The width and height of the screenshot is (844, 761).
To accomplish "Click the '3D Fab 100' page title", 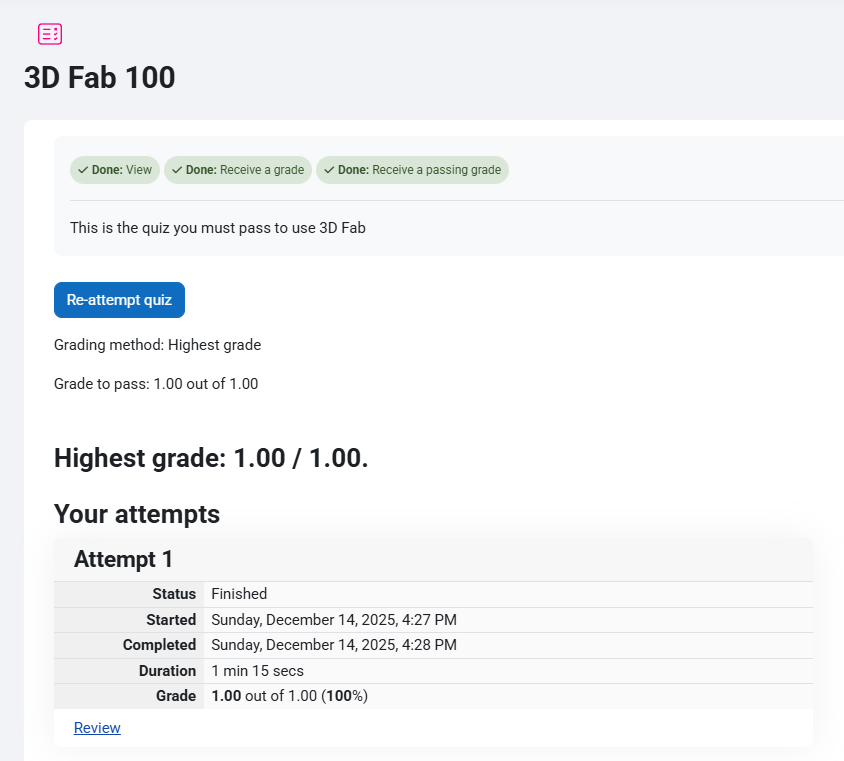I will (100, 77).
